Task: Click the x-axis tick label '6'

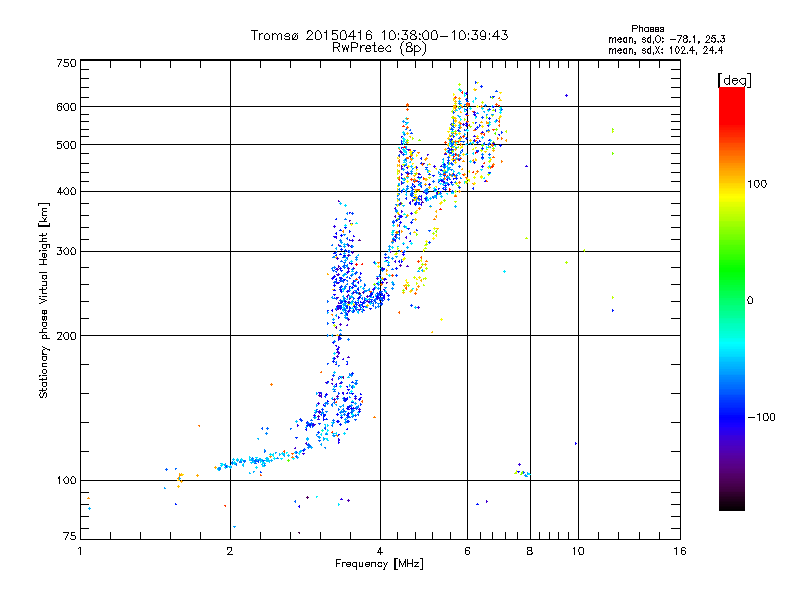Action: (x=467, y=551)
